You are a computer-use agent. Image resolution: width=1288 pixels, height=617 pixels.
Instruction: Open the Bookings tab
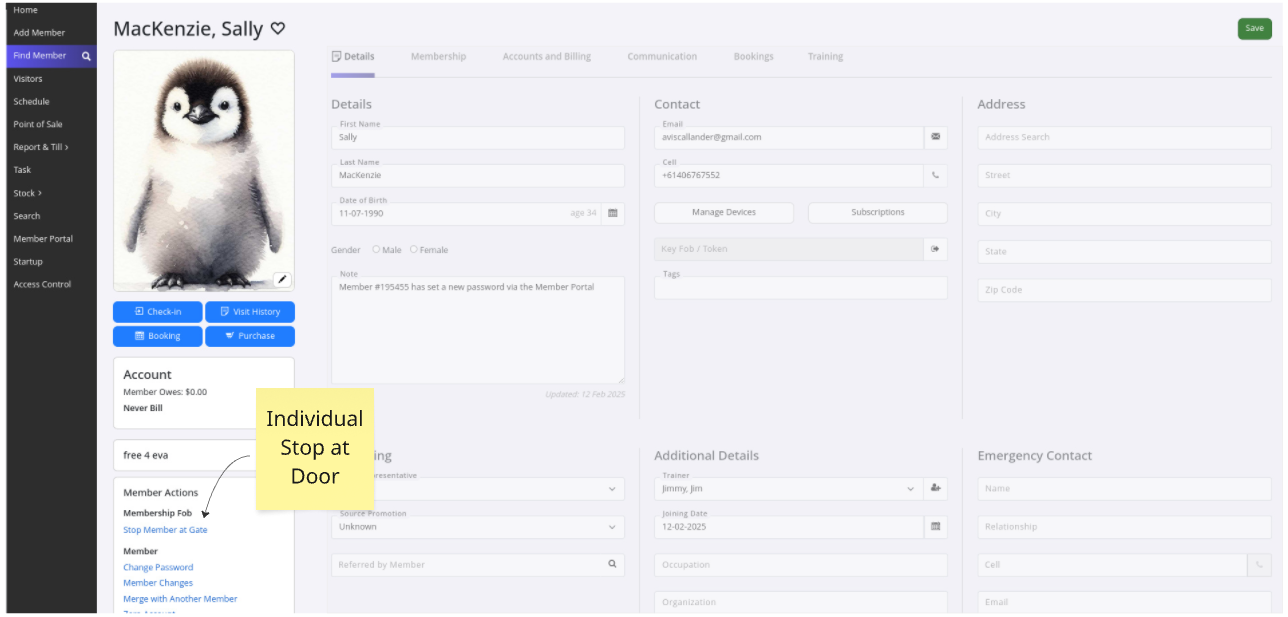pos(753,57)
